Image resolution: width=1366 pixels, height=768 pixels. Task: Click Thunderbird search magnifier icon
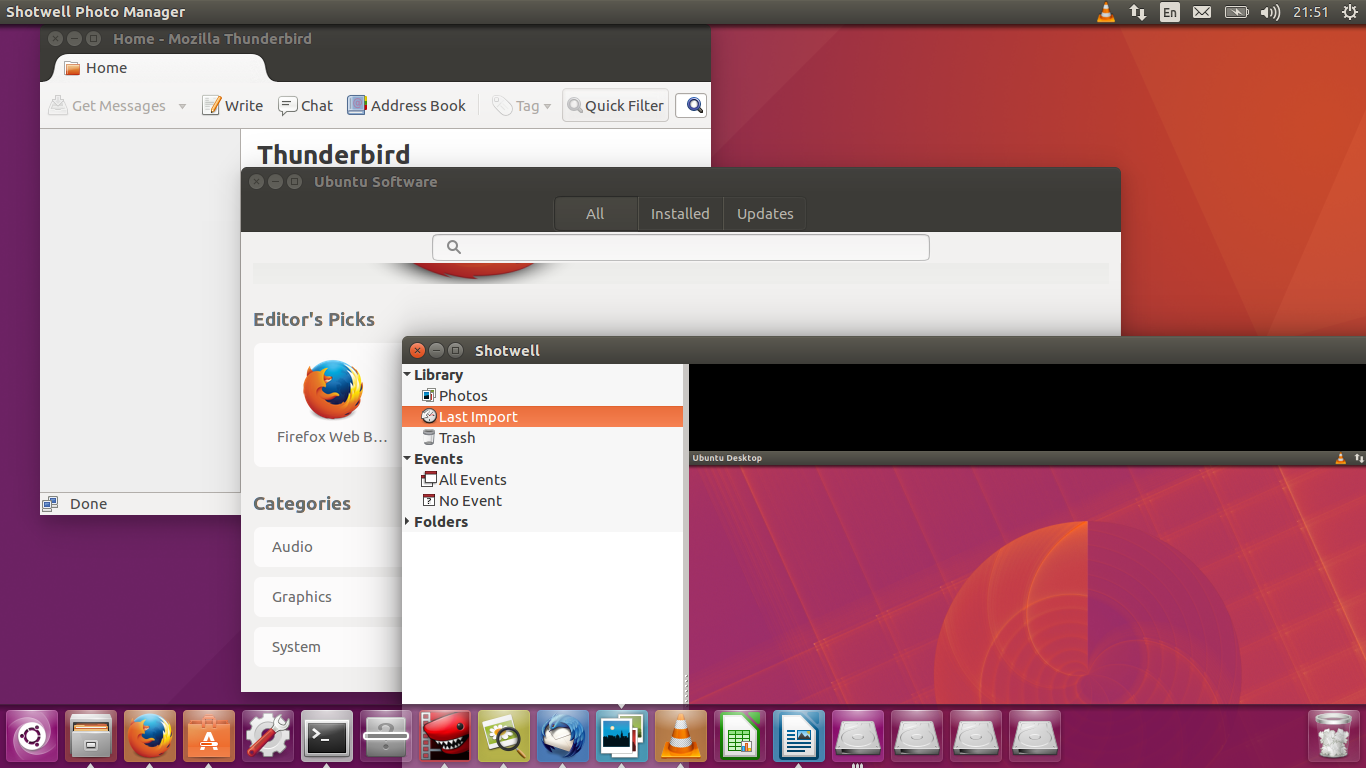point(695,105)
